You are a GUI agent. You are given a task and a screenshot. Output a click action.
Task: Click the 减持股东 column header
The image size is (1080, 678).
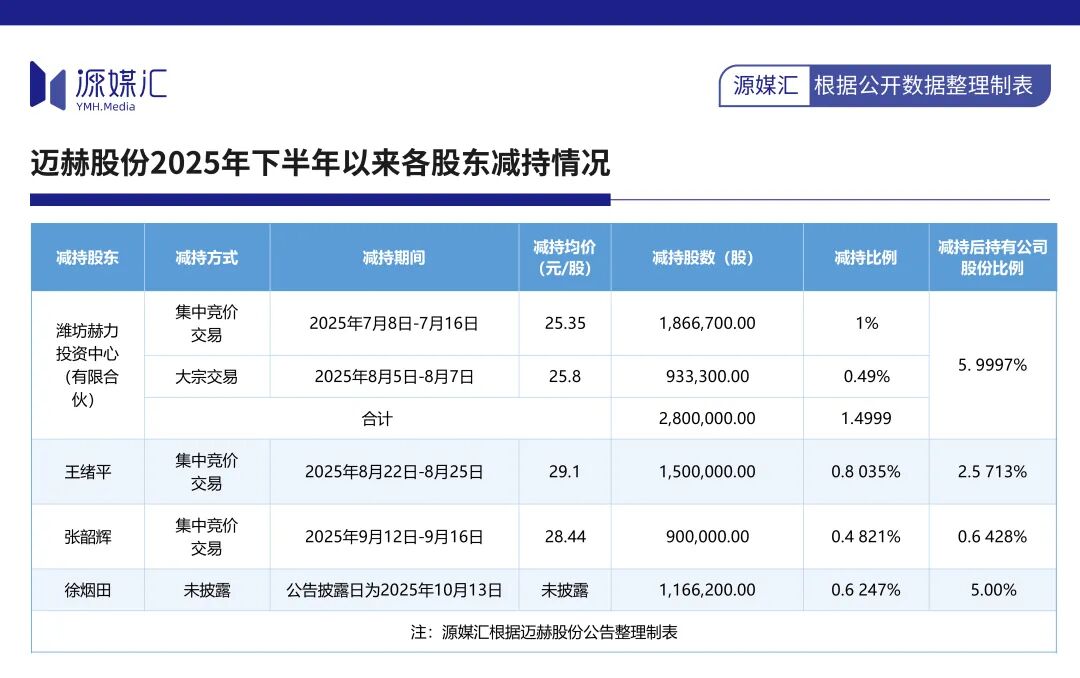[87, 258]
